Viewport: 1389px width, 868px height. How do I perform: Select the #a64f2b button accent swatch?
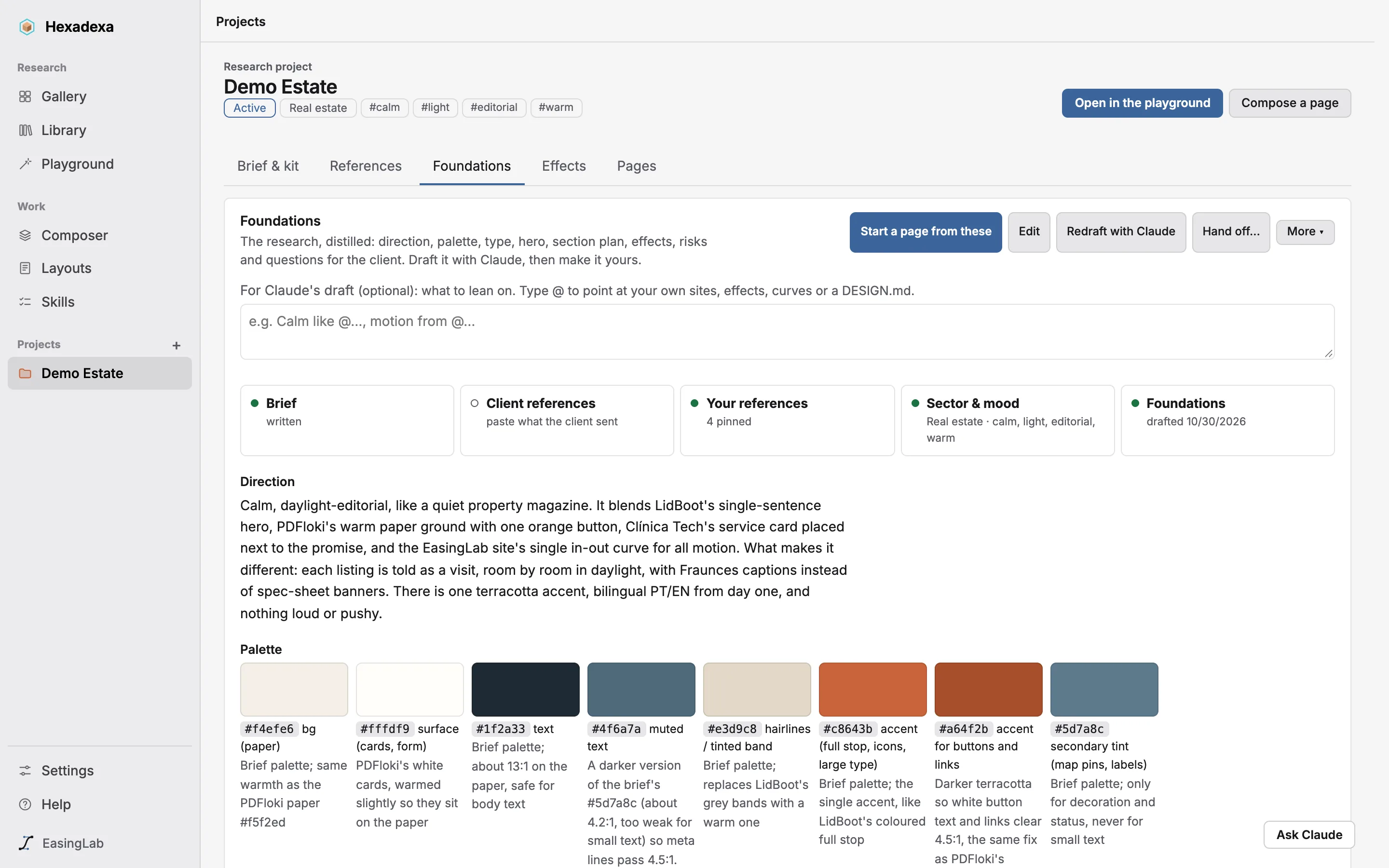(988, 690)
